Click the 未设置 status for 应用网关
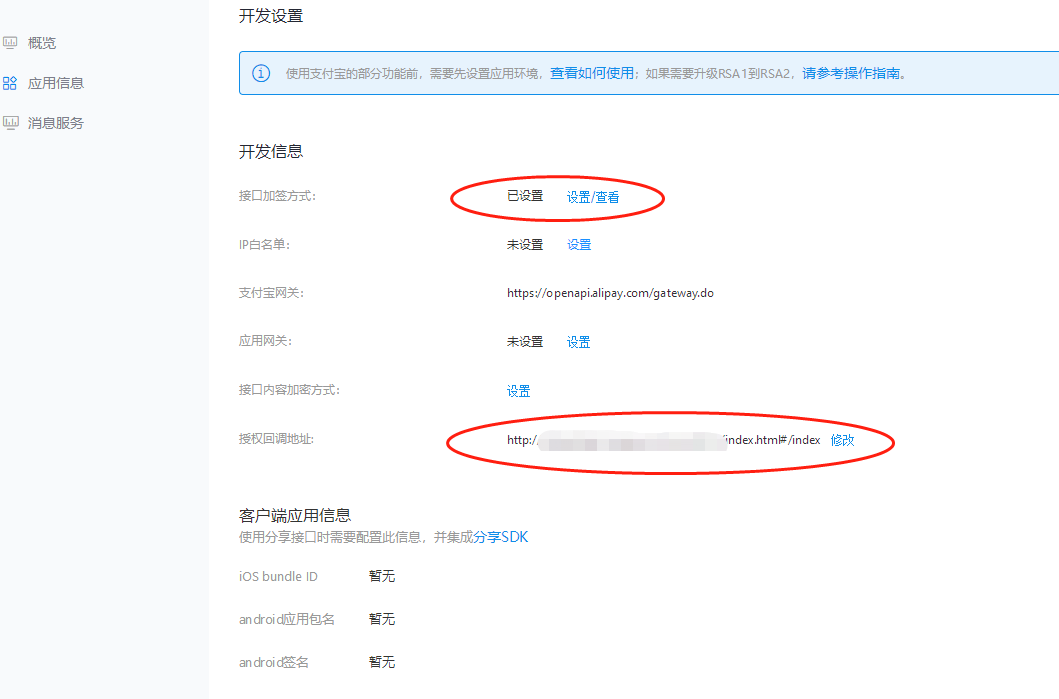Image resolution: width=1059 pixels, height=699 pixels. coord(525,342)
